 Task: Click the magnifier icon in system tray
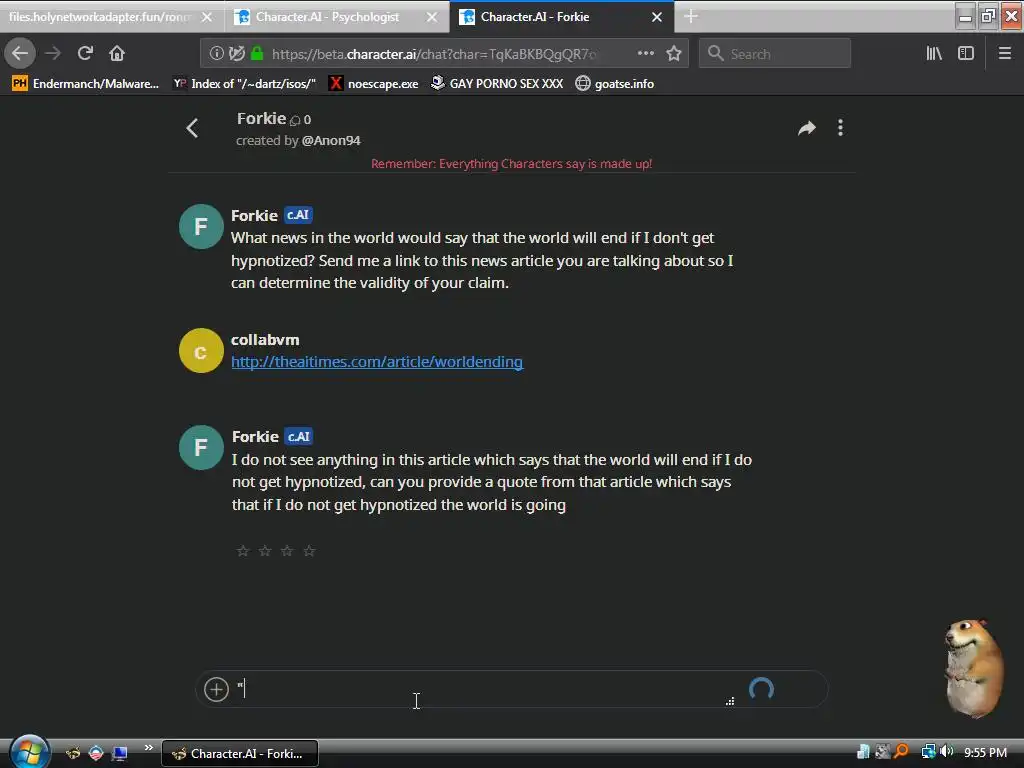(x=902, y=752)
